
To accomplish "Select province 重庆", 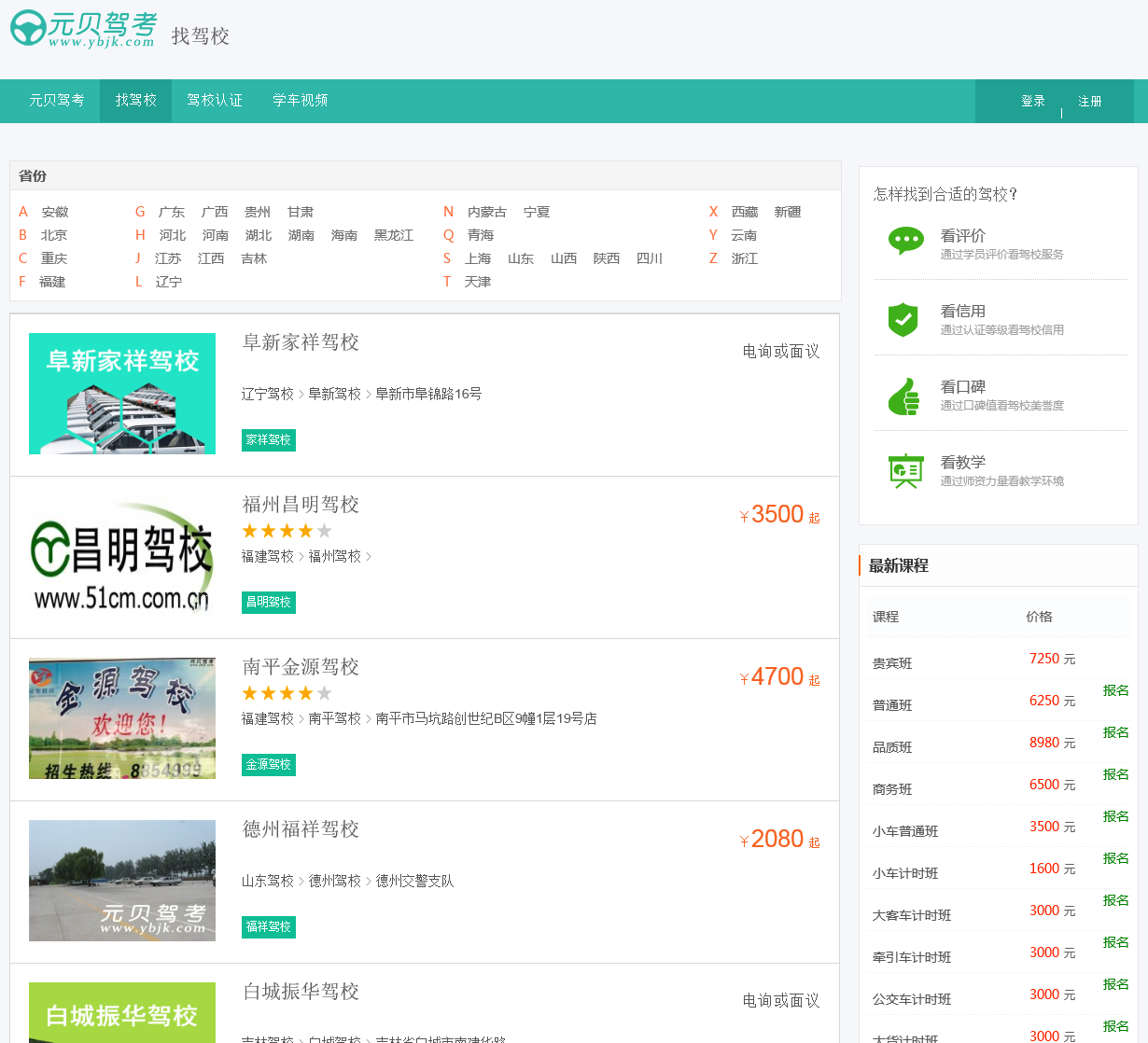I will pos(54,258).
